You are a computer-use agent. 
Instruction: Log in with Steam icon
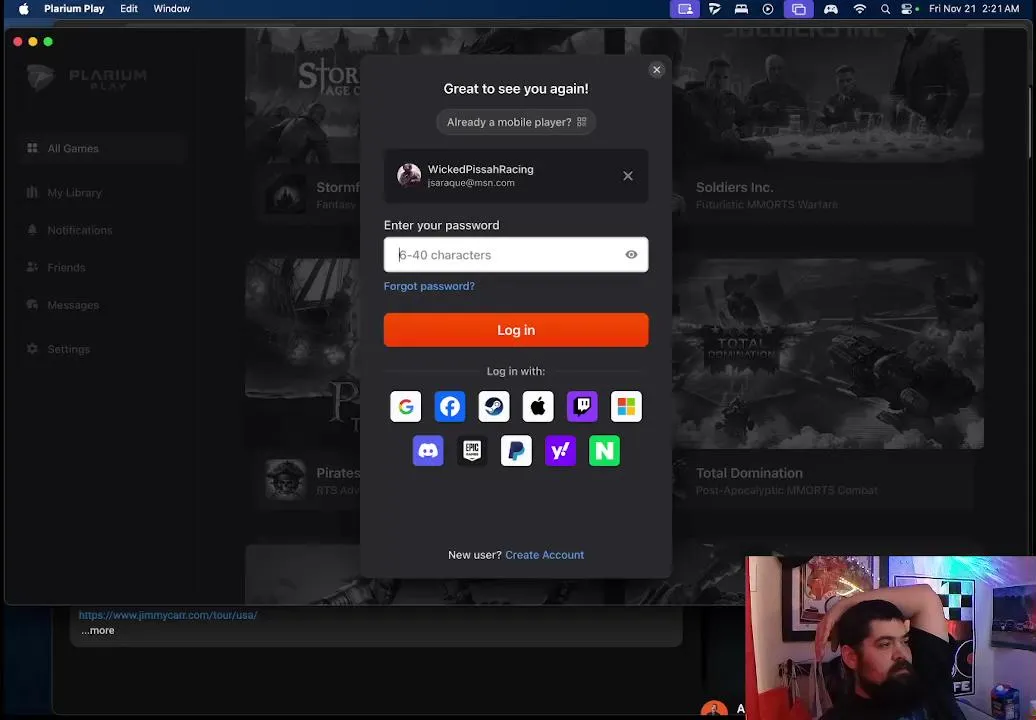pyautogui.click(x=494, y=406)
